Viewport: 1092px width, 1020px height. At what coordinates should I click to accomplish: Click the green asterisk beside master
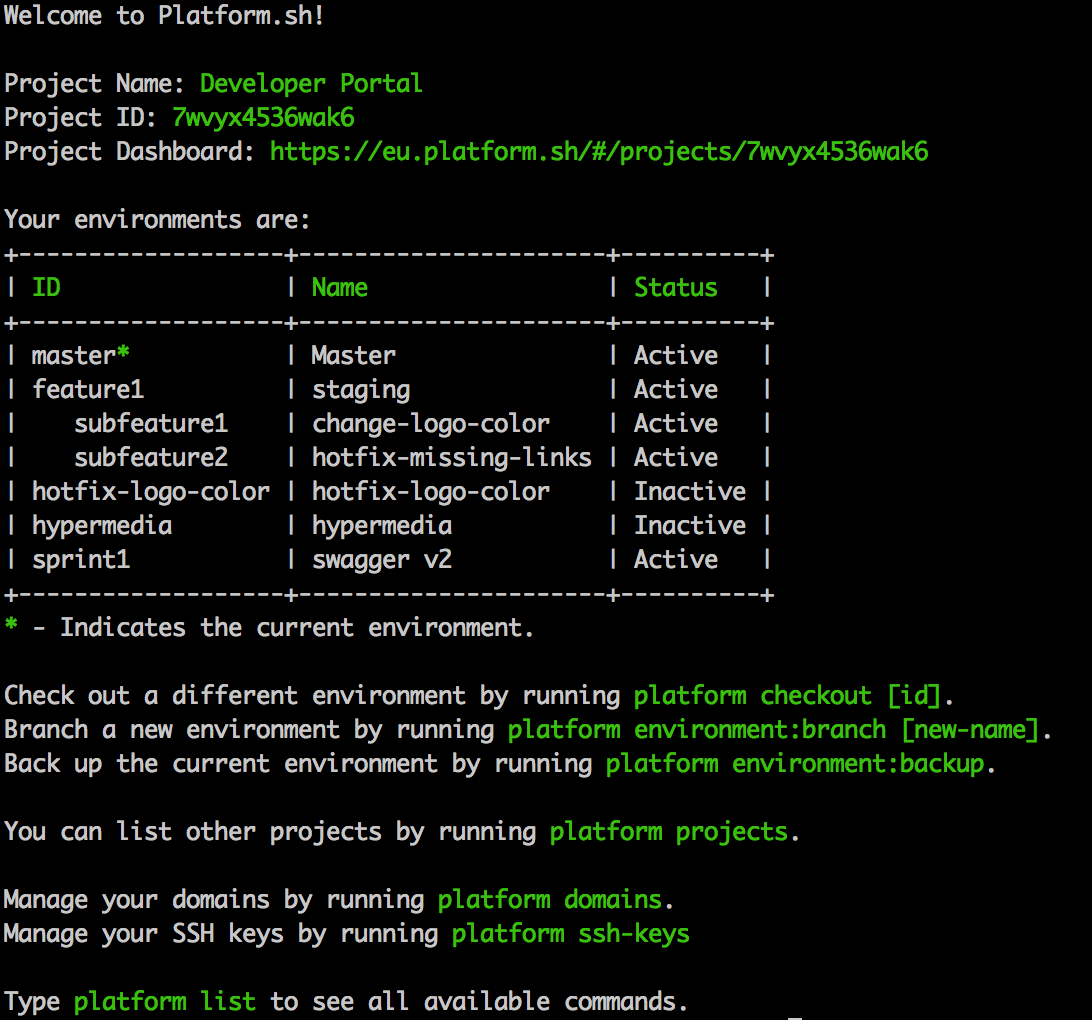(124, 354)
